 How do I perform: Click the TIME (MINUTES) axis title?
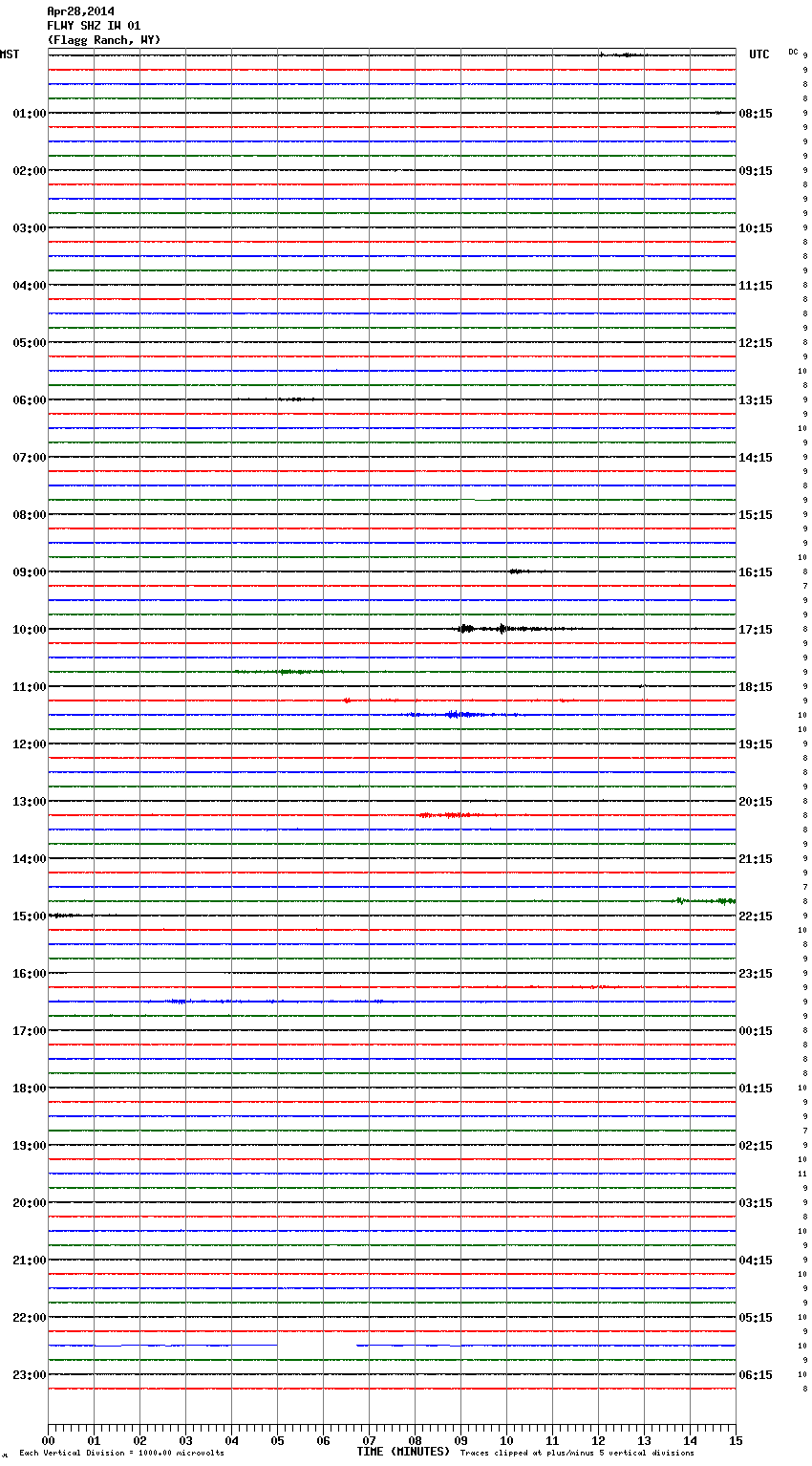click(403, 1452)
